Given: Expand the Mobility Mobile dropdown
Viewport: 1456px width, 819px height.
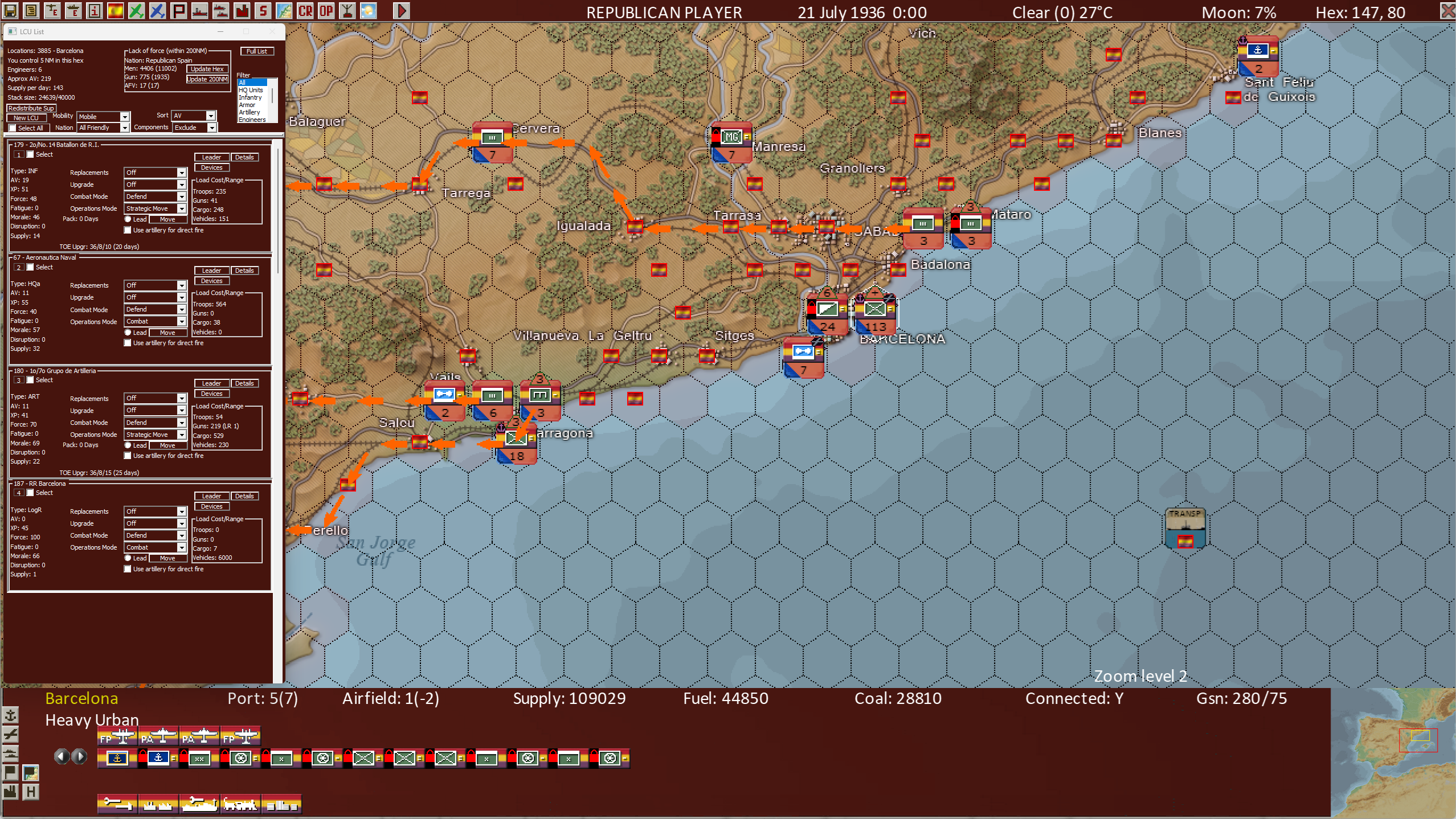Looking at the screenshot, I should coord(125,117).
